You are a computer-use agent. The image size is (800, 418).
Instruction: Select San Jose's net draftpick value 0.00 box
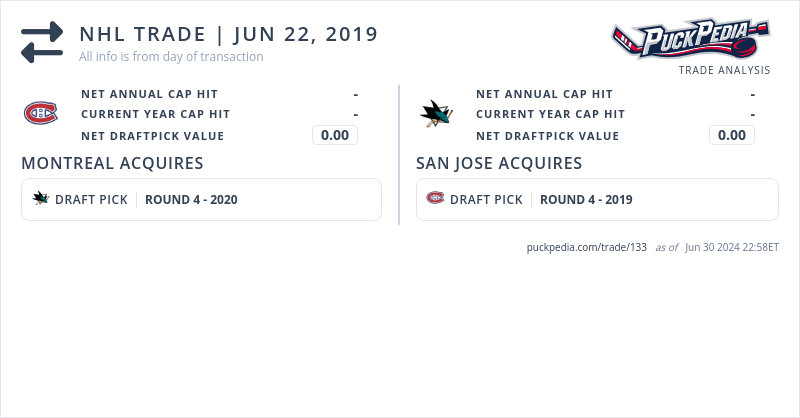[x=732, y=135]
